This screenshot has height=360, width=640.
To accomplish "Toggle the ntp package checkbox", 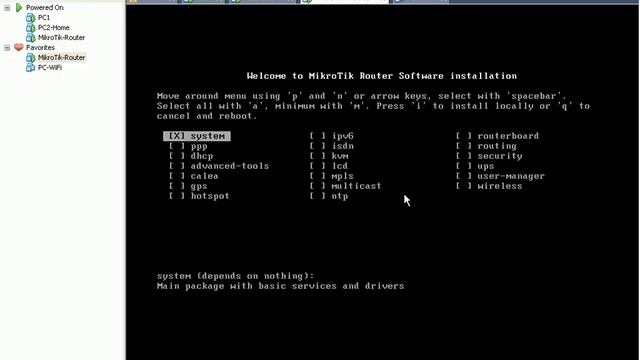I will 318,196.
